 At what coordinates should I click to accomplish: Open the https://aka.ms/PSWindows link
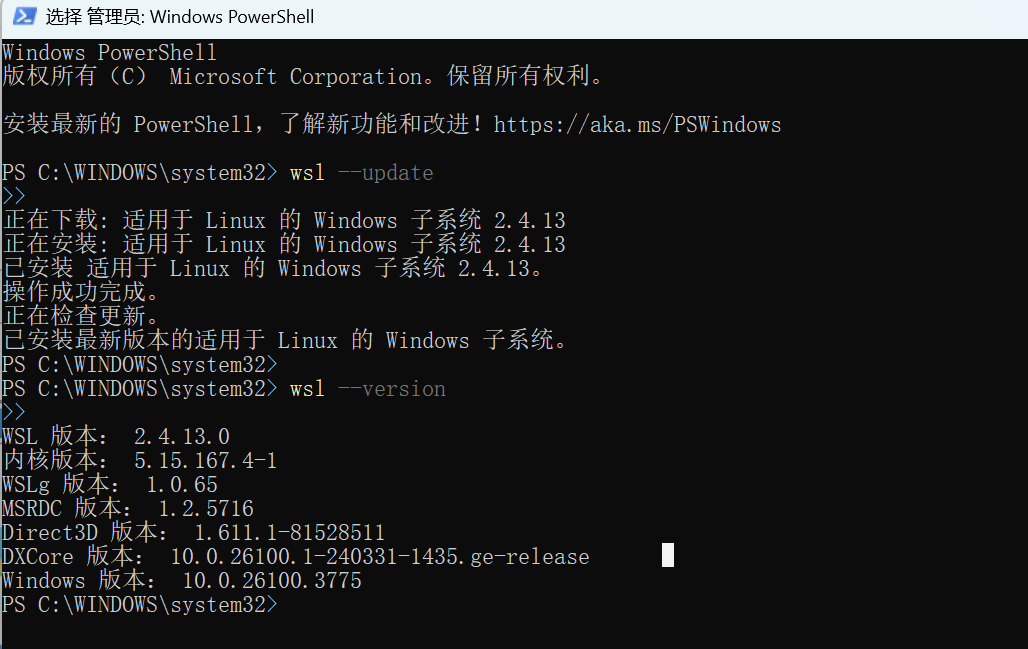[x=637, y=125]
